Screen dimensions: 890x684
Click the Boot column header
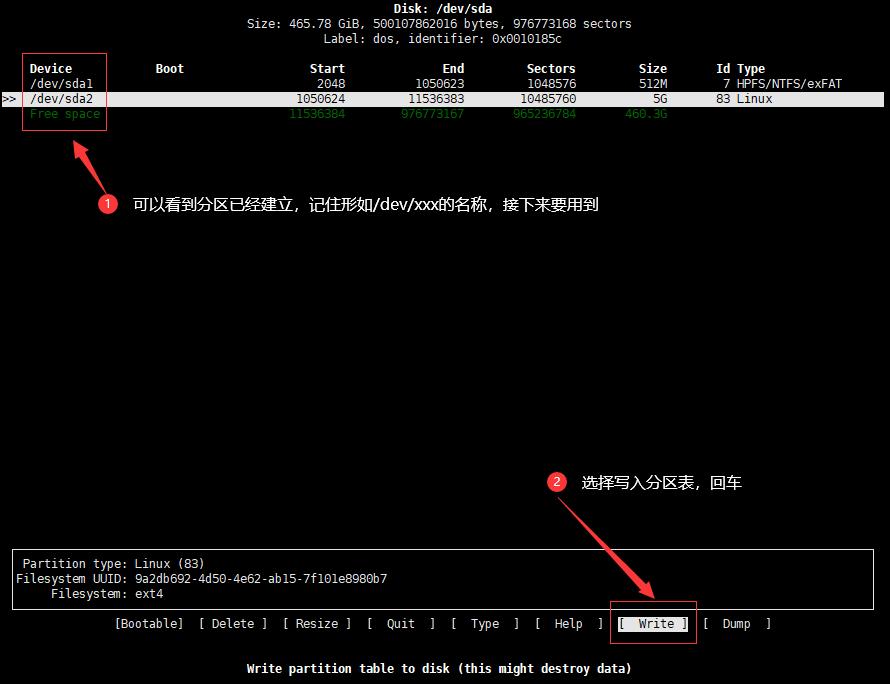pyautogui.click(x=169, y=68)
